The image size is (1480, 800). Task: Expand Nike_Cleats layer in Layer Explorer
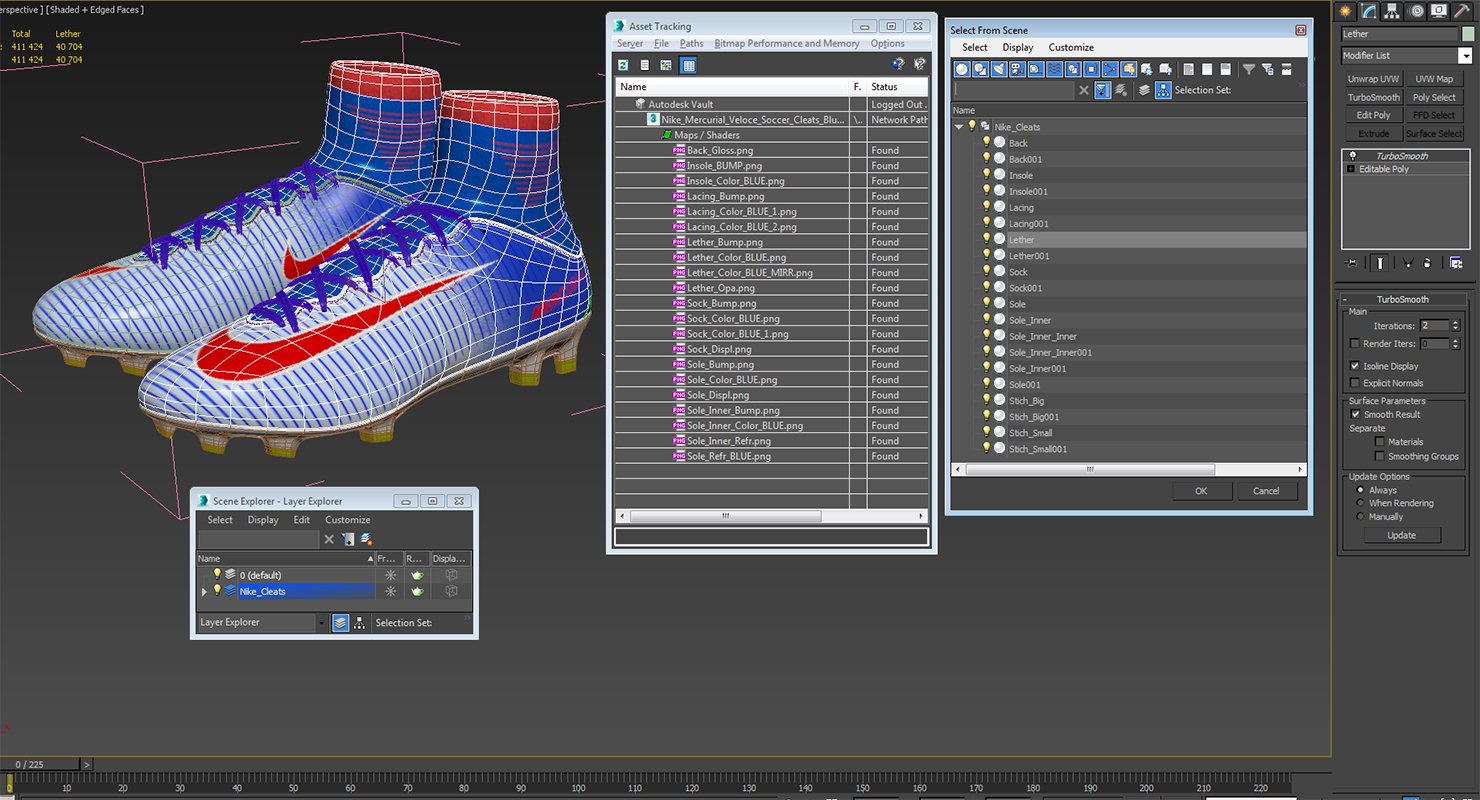pos(205,592)
